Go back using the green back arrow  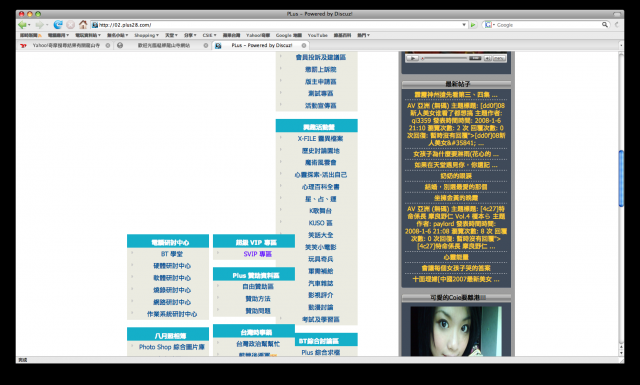coord(22,25)
